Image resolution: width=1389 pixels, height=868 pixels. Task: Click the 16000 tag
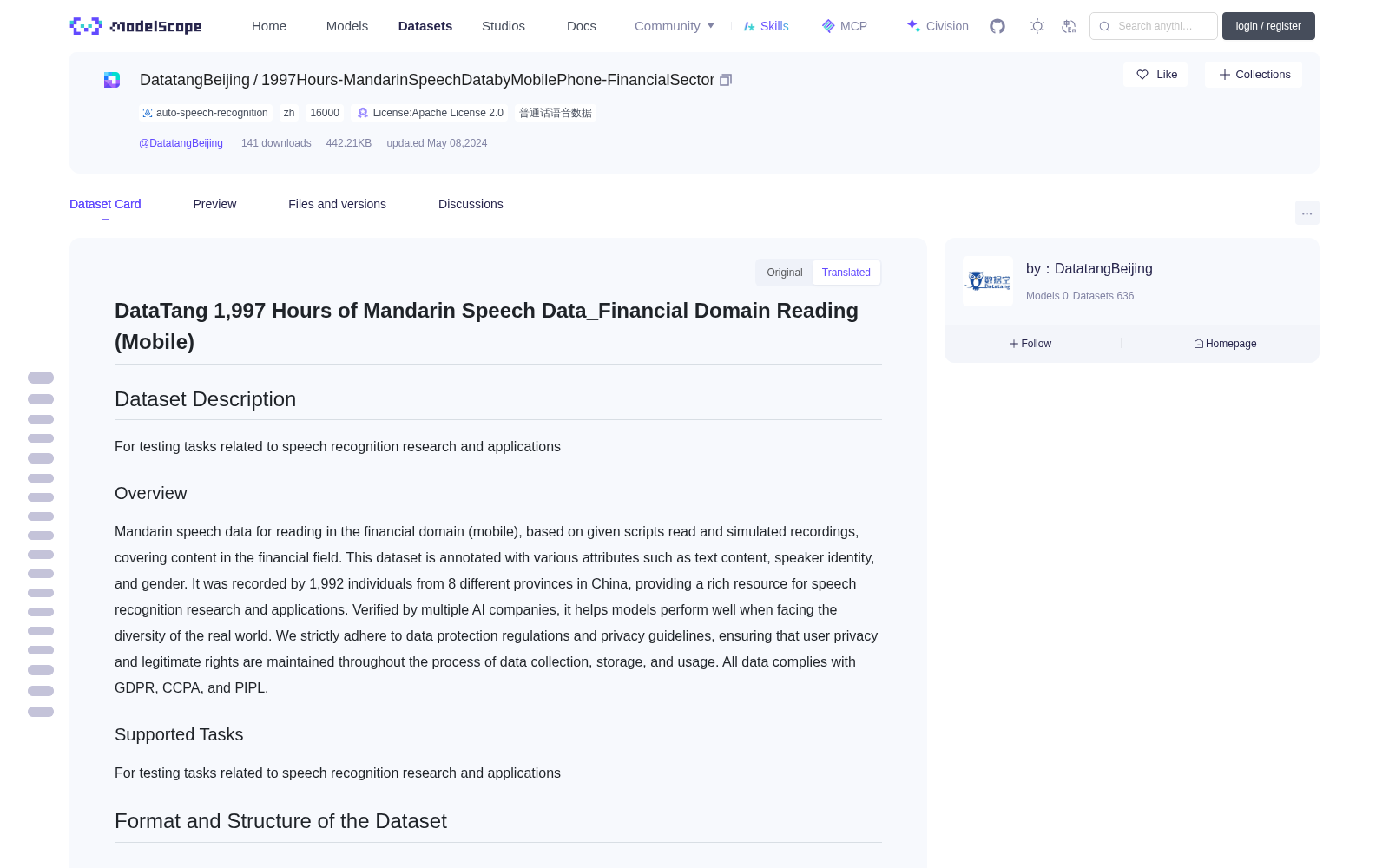pyautogui.click(x=325, y=113)
